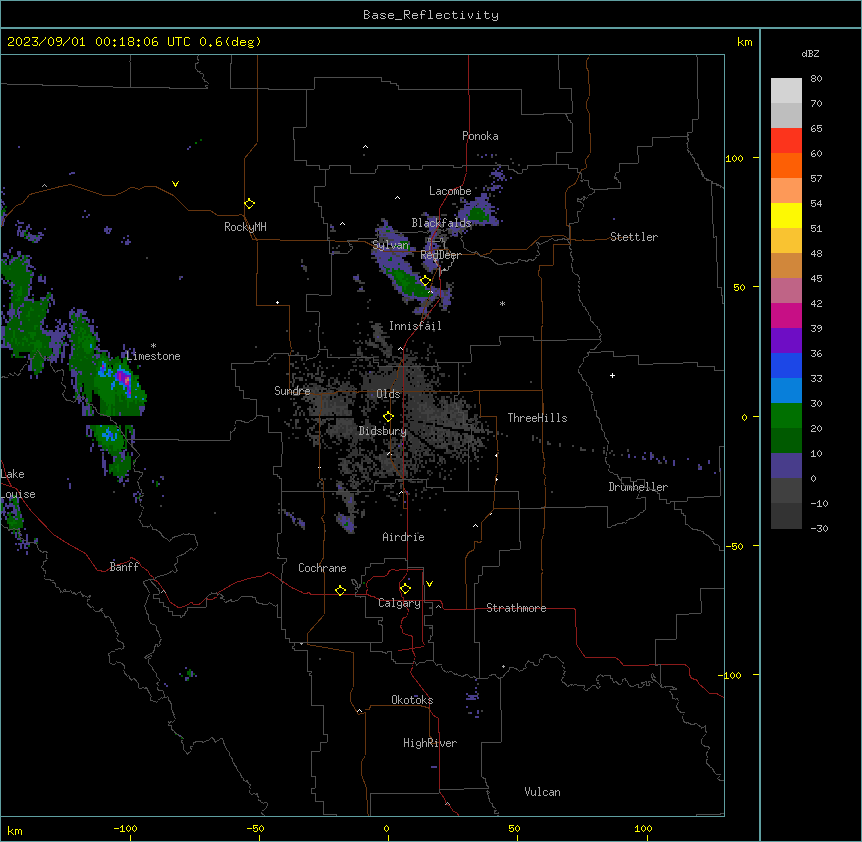Click the Base_Reflectivity title text

(x=431, y=15)
